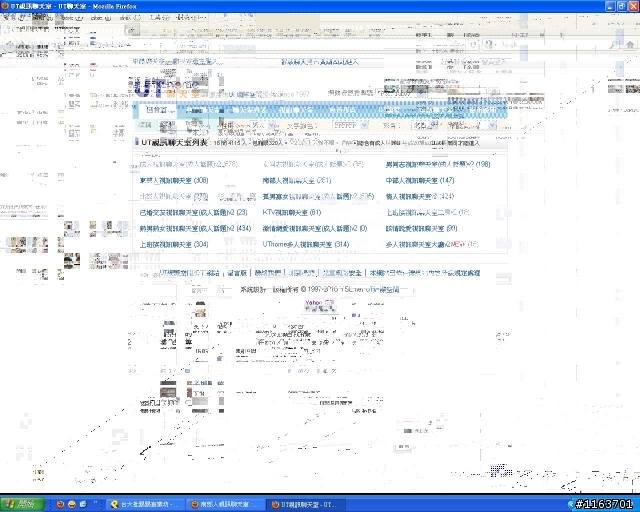Open the Windows Start button
The height and width of the screenshot is (512, 640).
(x=22, y=504)
